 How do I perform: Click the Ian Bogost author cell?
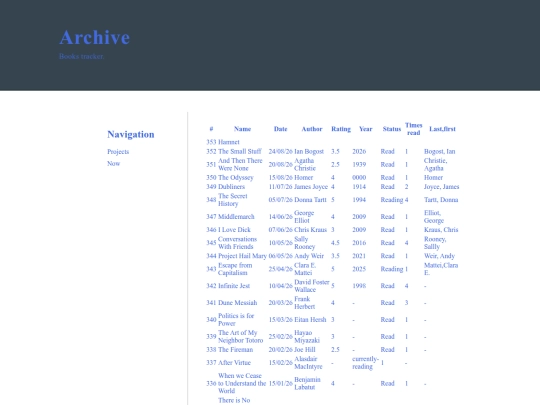[309, 152]
